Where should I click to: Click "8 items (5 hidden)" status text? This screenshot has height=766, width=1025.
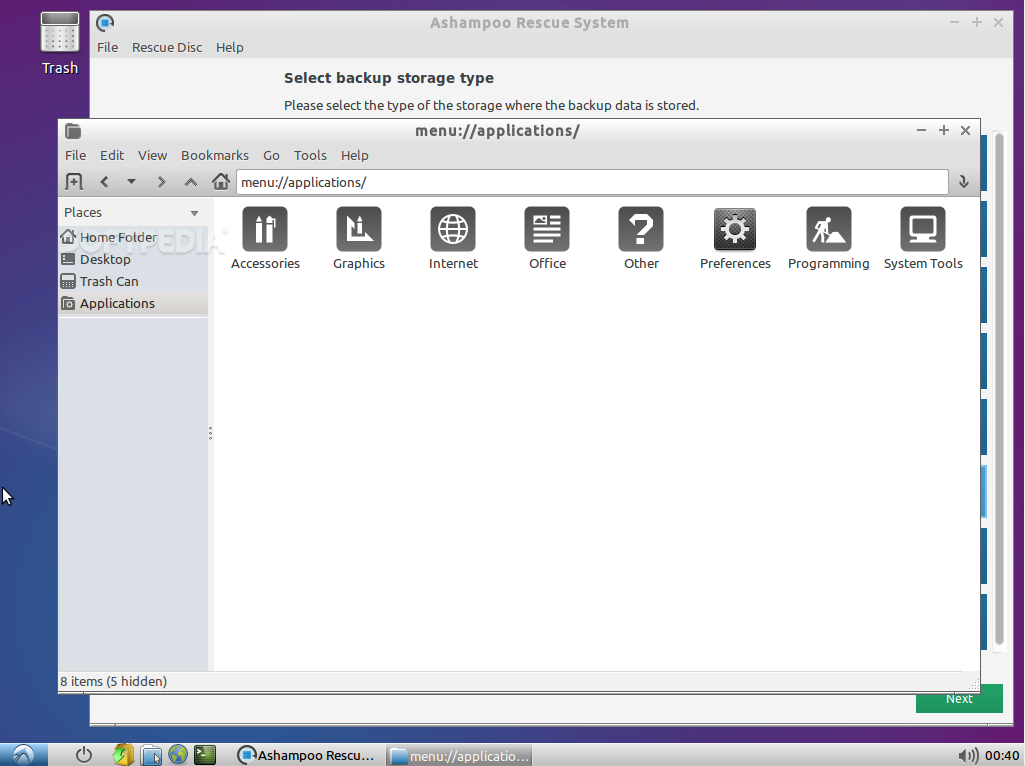tap(114, 681)
